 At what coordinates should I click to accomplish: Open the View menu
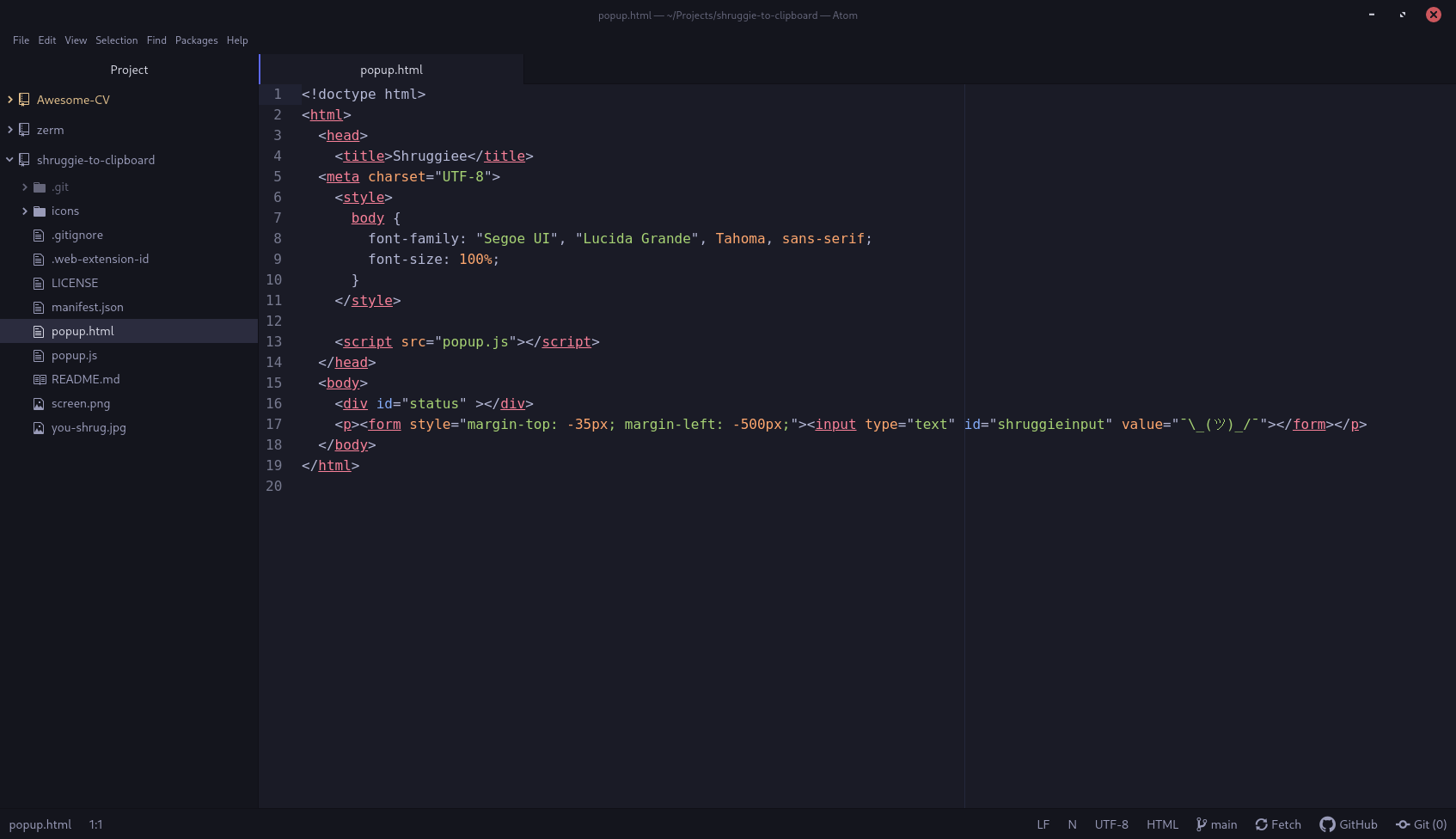(x=76, y=40)
